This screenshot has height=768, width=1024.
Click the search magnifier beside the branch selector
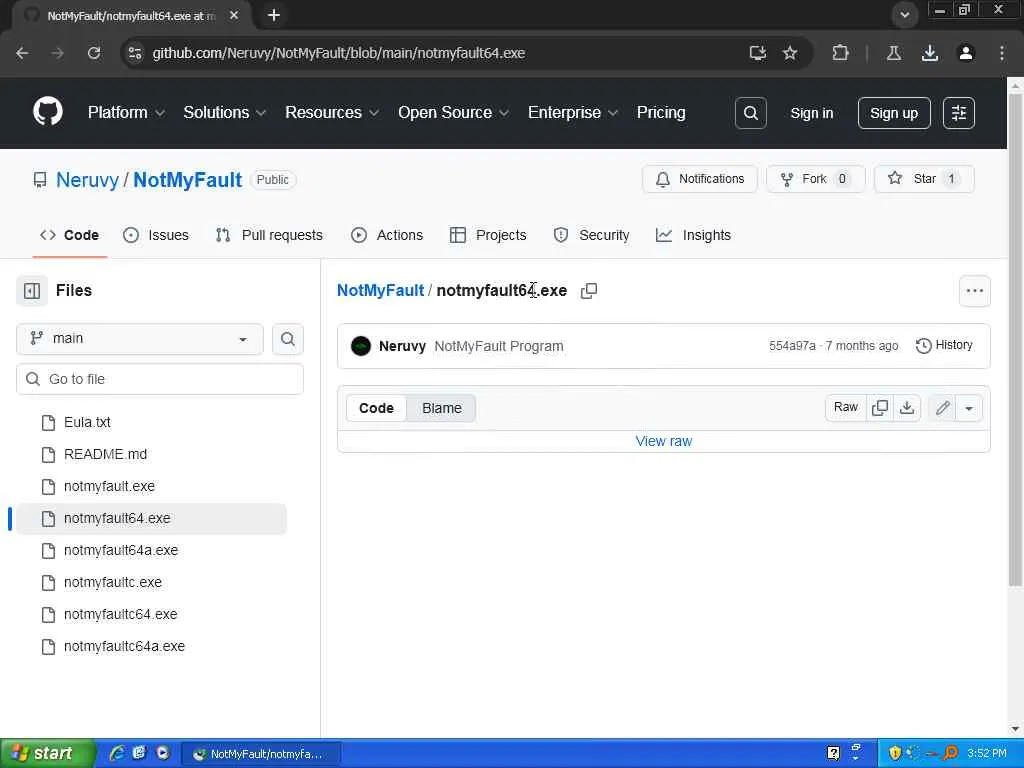pyautogui.click(x=287, y=339)
